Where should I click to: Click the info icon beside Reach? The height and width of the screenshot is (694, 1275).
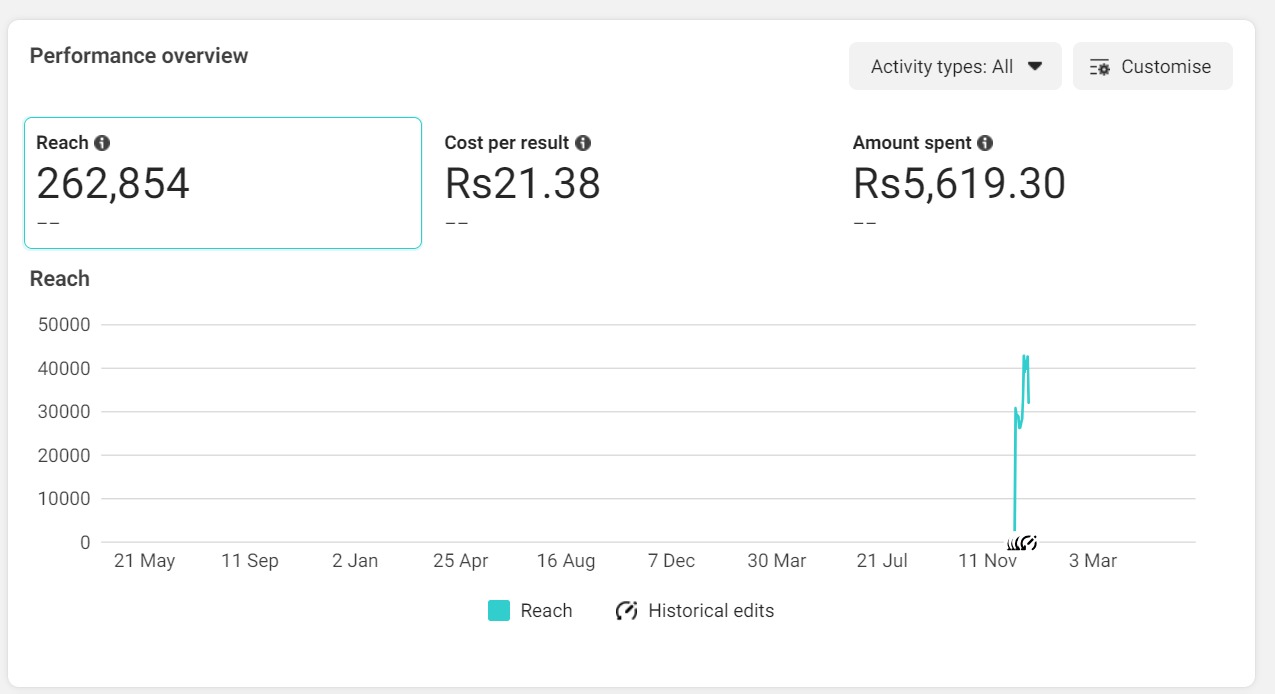[102, 143]
